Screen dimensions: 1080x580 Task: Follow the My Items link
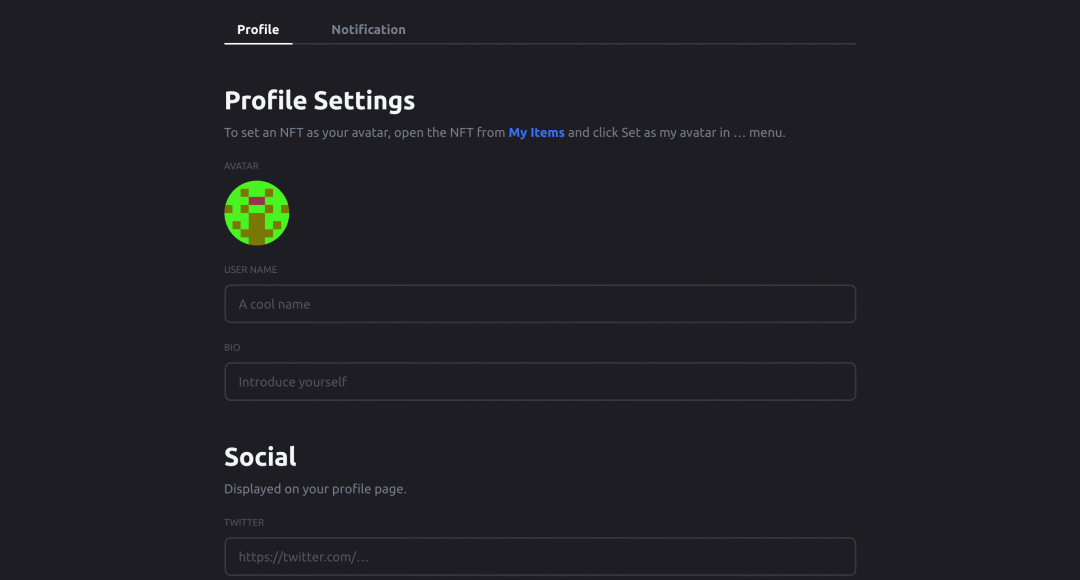point(536,133)
